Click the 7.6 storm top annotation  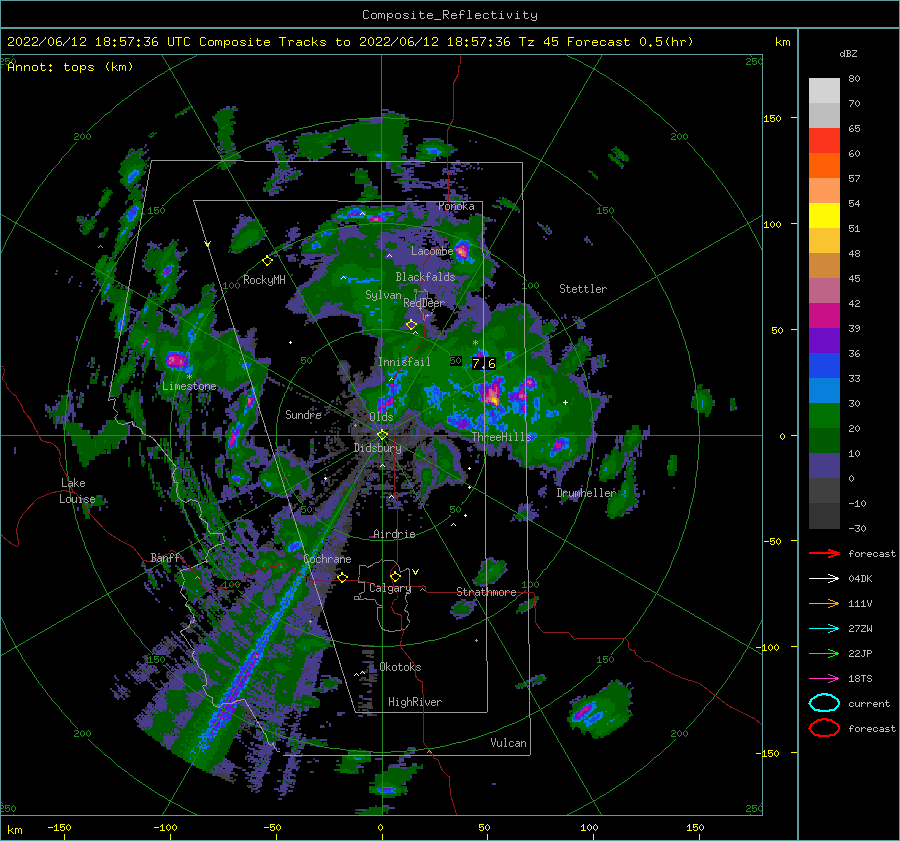coord(484,363)
